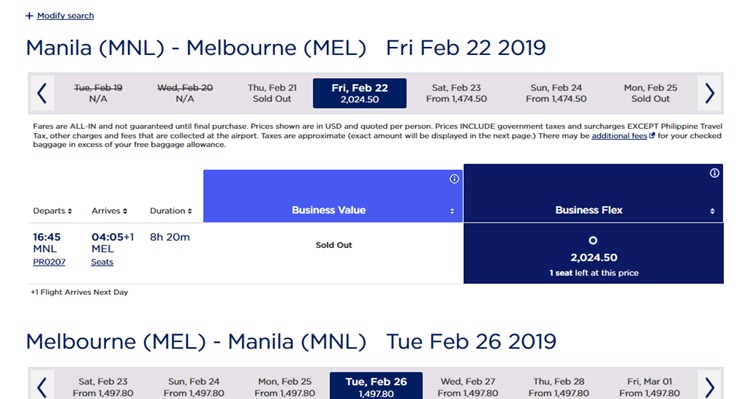
Task: Select the 2,024.50 Business Flex fare radio
Action: point(593,241)
